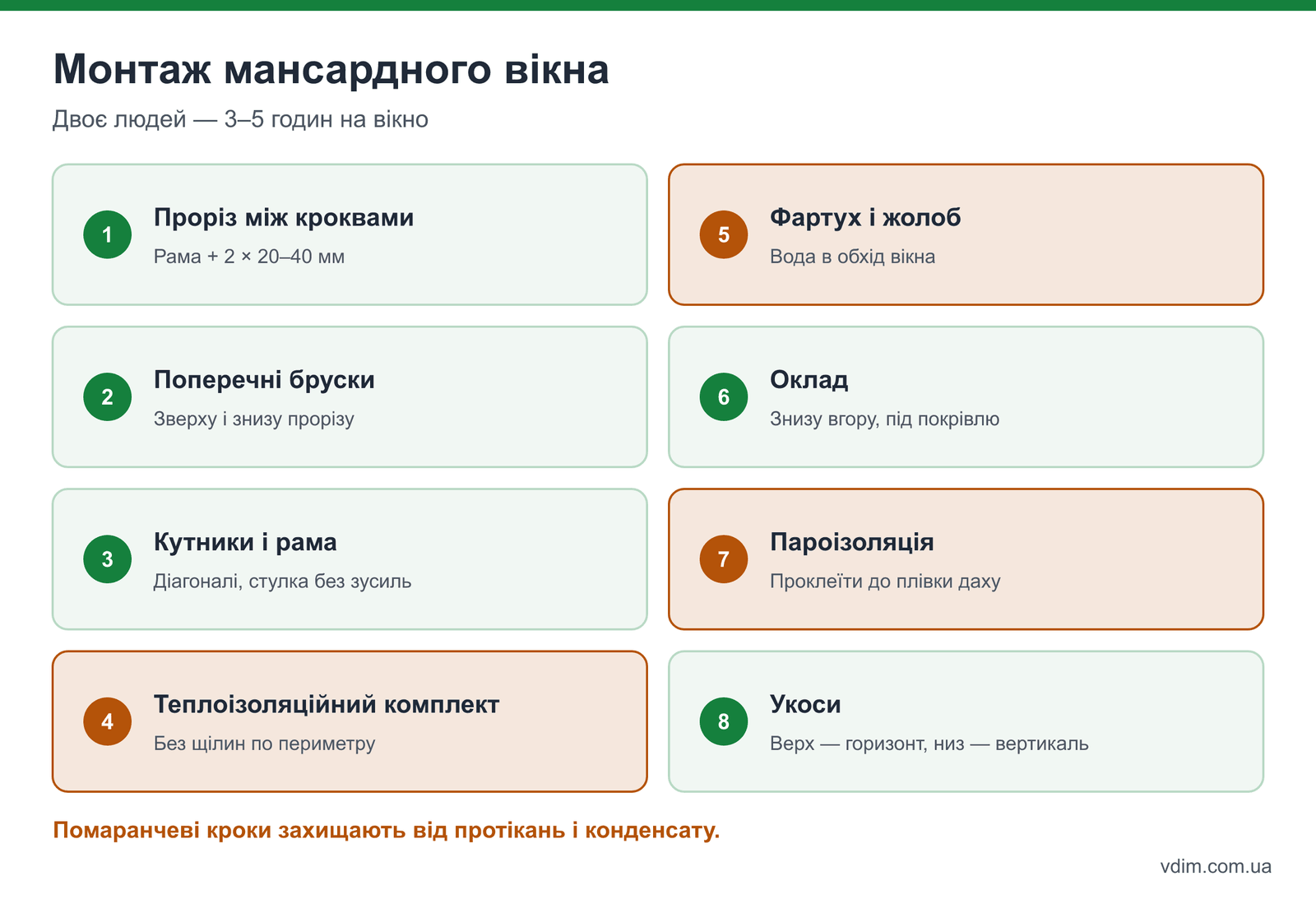Image resolution: width=1316 pixels, height=899 pixels.
Task: Click the main title "Монтаж мансардного вікна"
Action: (331, 69)
